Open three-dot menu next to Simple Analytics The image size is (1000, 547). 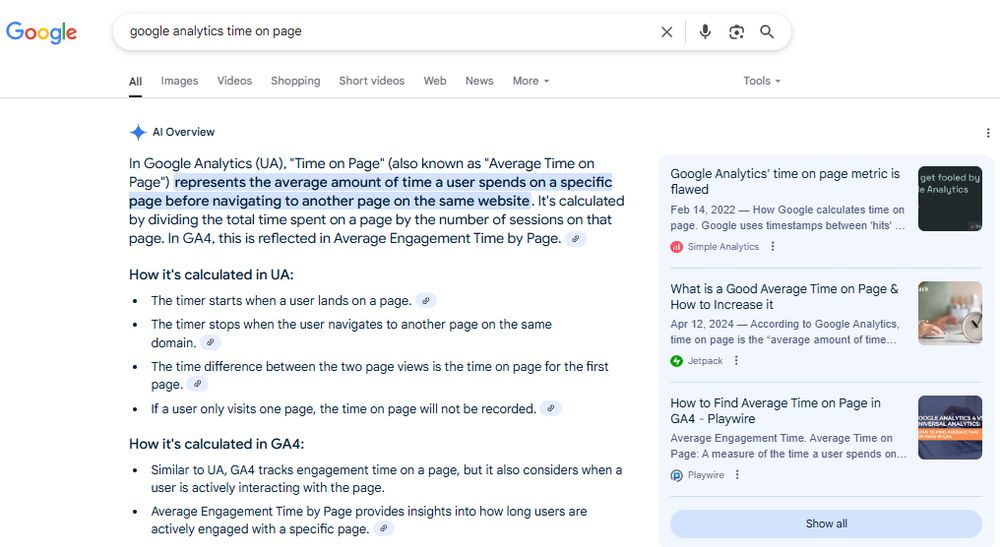point(772,246)
